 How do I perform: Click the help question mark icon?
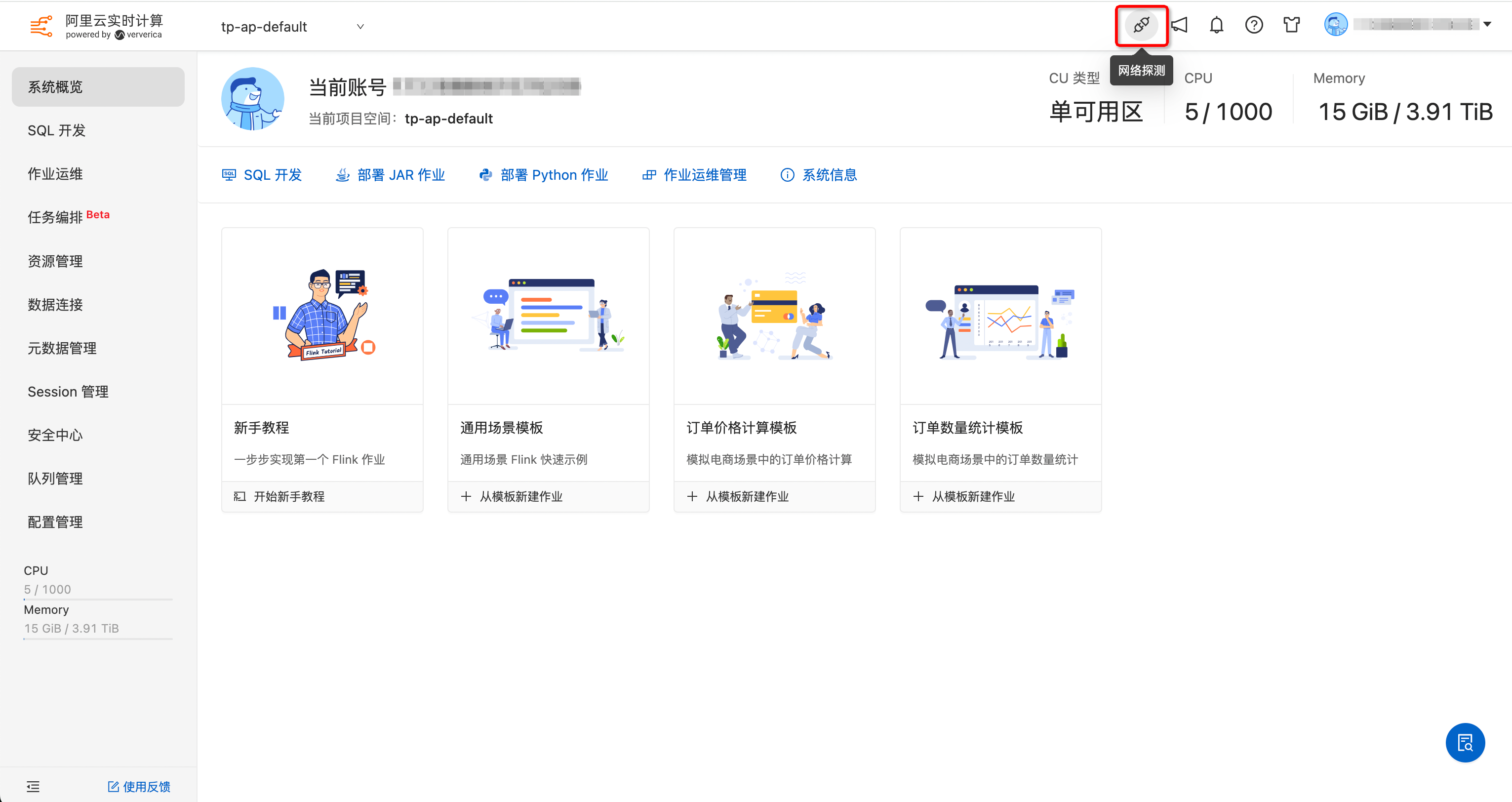[1254, 25]
